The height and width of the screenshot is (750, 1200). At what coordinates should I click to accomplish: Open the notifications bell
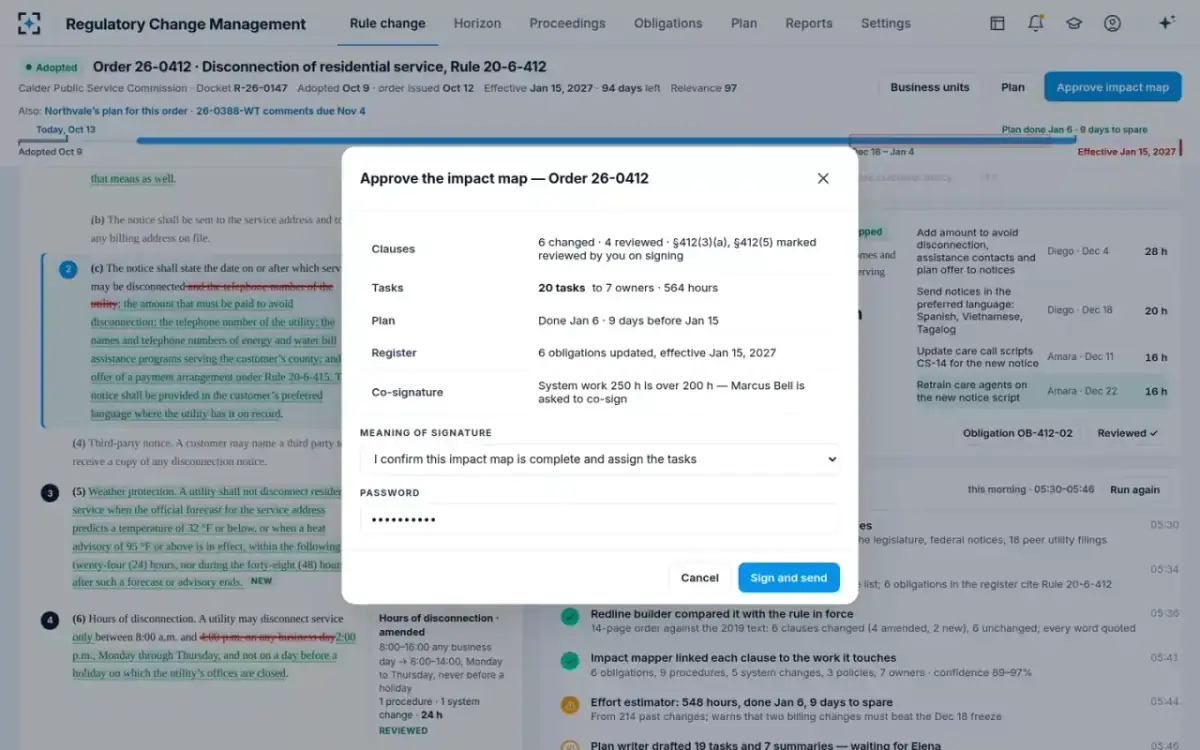(1036, 23)
